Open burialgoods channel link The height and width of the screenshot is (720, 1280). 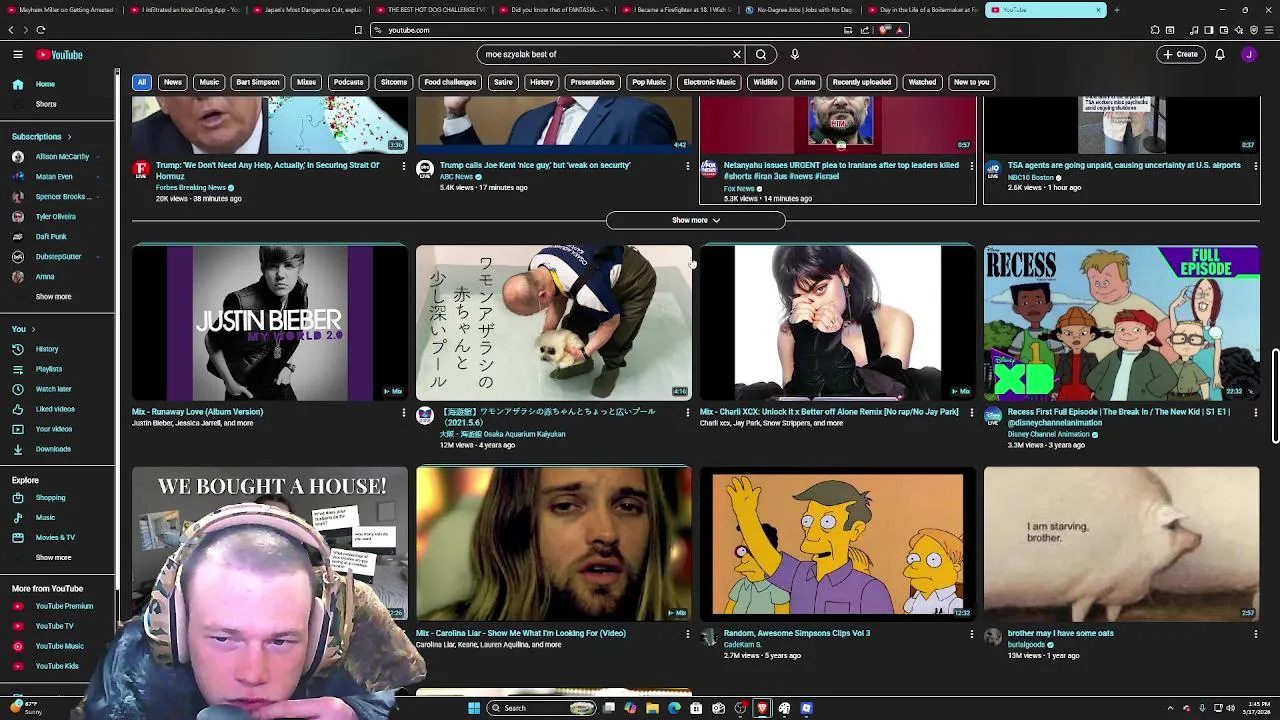pyautogui.click(x=1026, y=645)
